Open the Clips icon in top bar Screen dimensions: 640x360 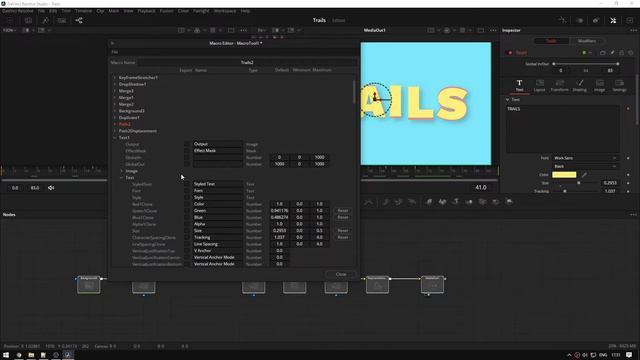(x=62, y=20)
